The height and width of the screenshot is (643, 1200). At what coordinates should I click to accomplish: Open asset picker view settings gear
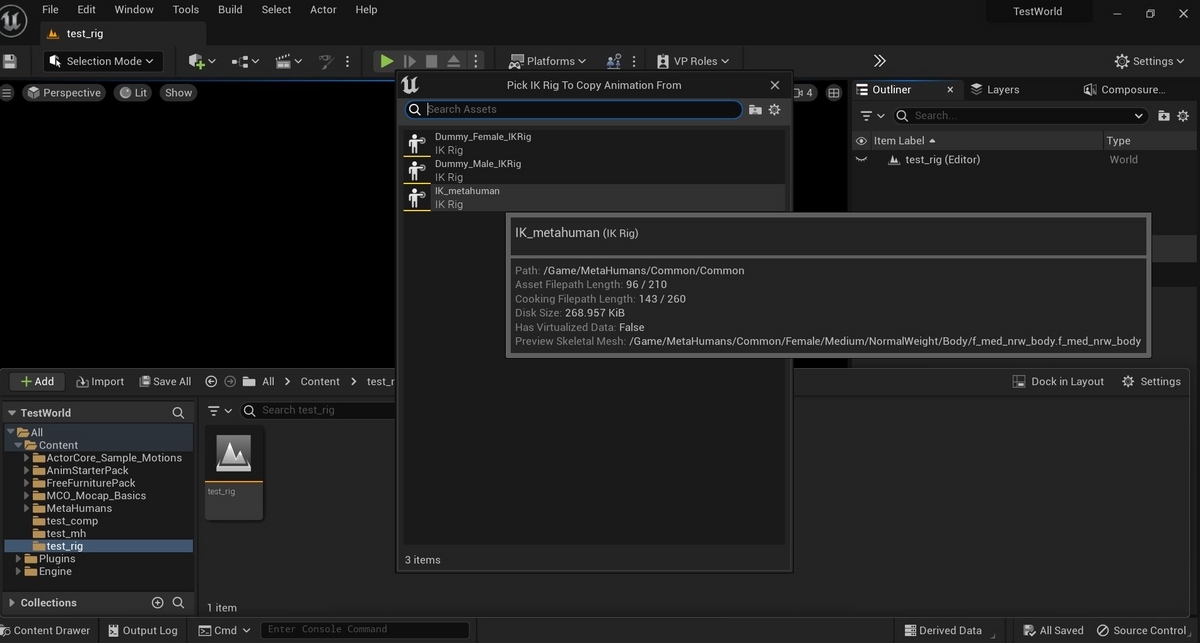coord(774,109)
